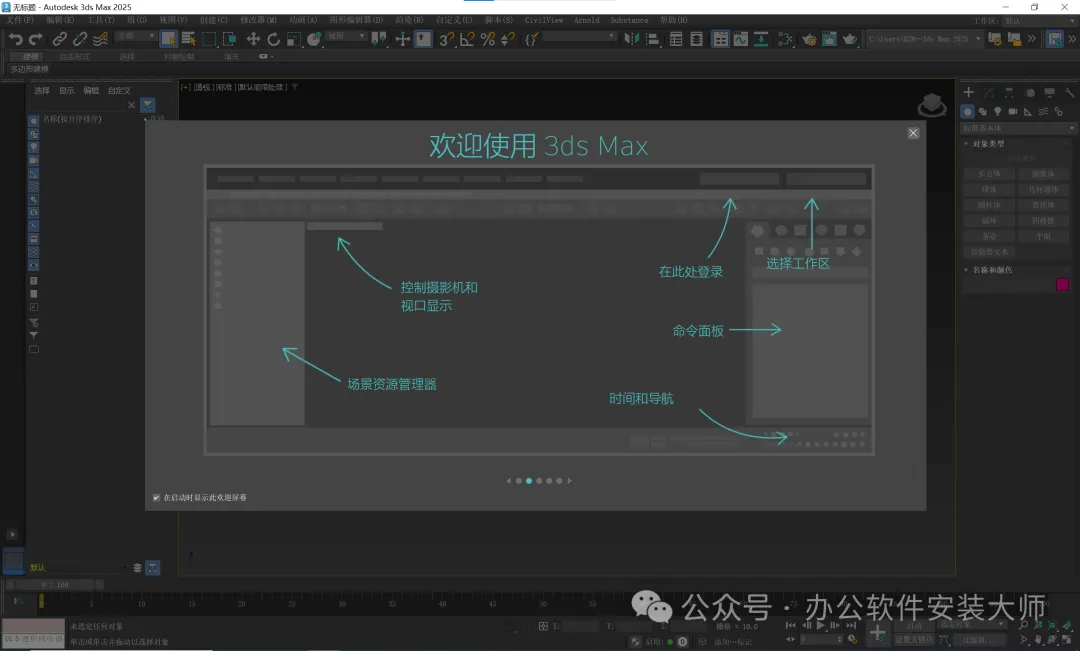This screenshot has width=1080, height=651.
Task: Click the 茶壶 teapot create button
Action: point(989,236)
